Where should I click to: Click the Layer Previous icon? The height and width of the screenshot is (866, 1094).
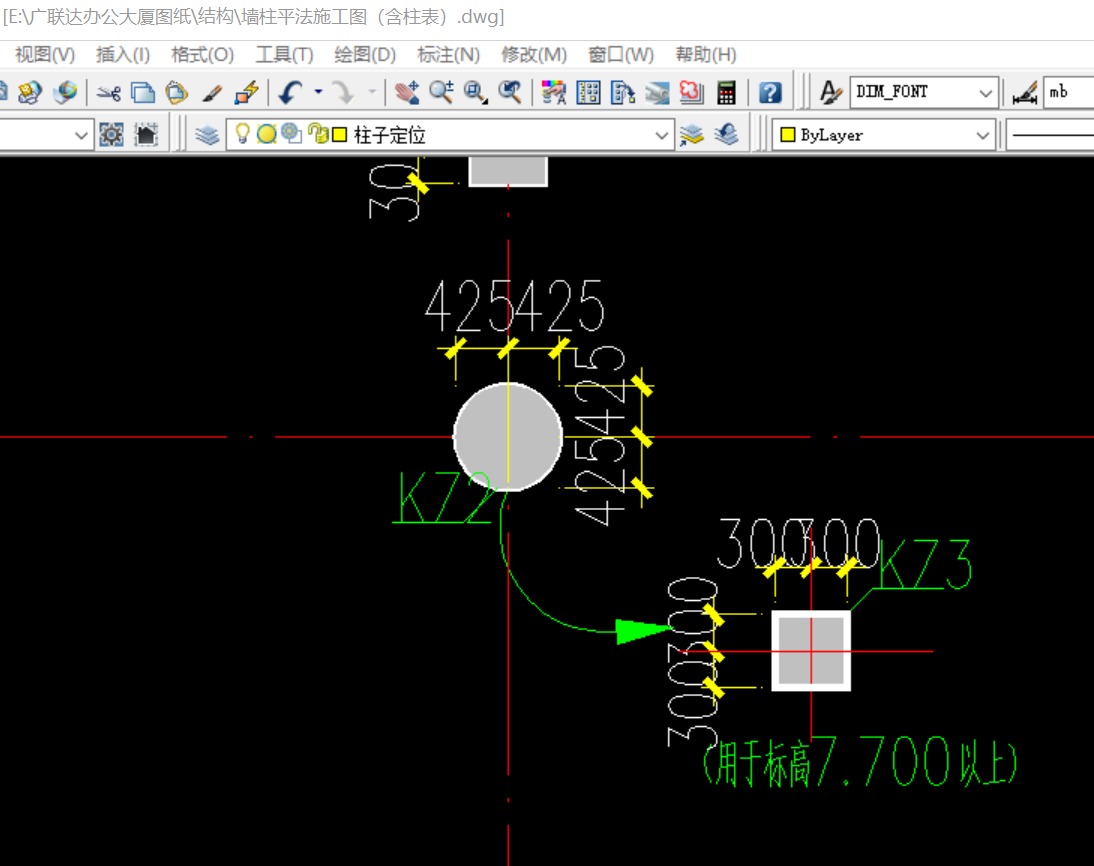coord(726,134)
